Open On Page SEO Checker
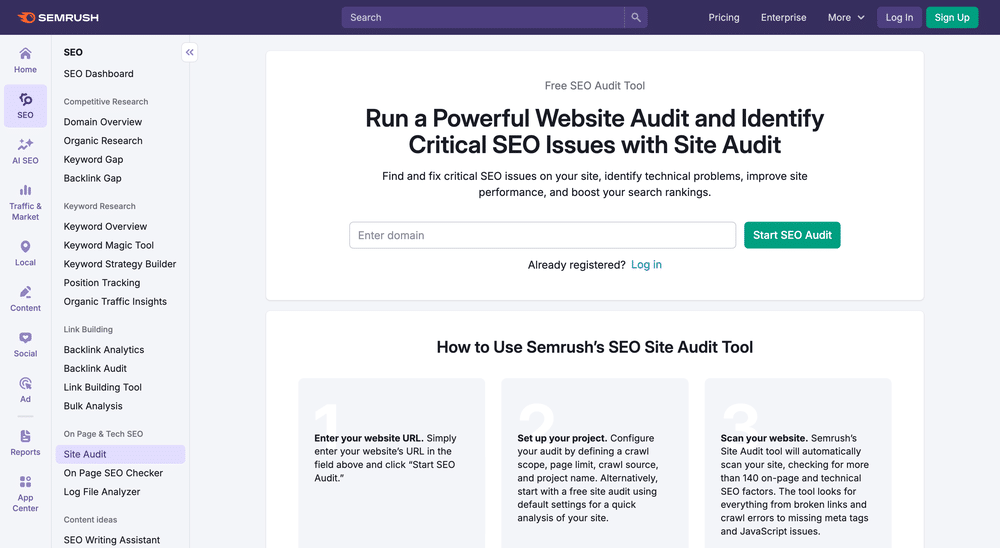 114,473
